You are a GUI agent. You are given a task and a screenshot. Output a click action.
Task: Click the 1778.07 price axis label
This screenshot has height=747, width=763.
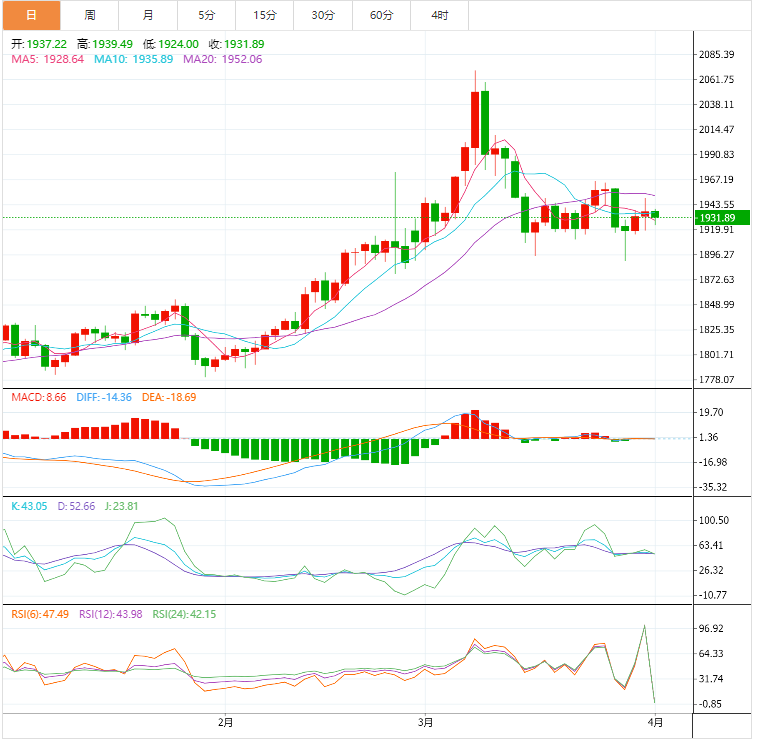[717, 380]
